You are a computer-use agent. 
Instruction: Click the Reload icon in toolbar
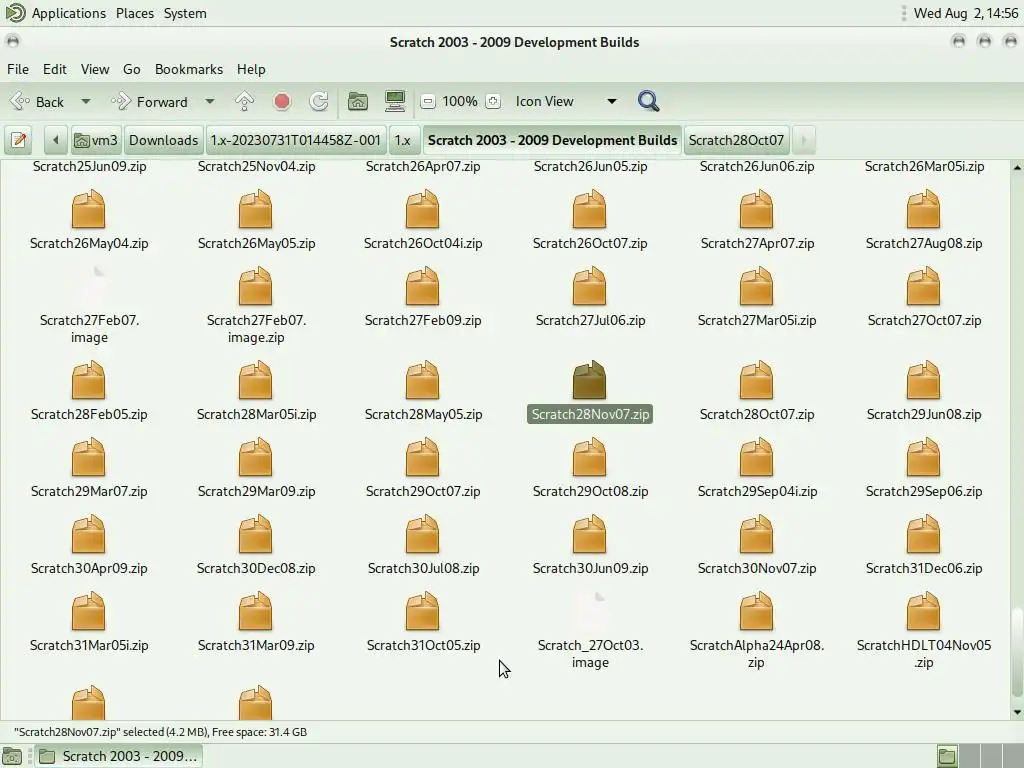click(x=319, y=101)
